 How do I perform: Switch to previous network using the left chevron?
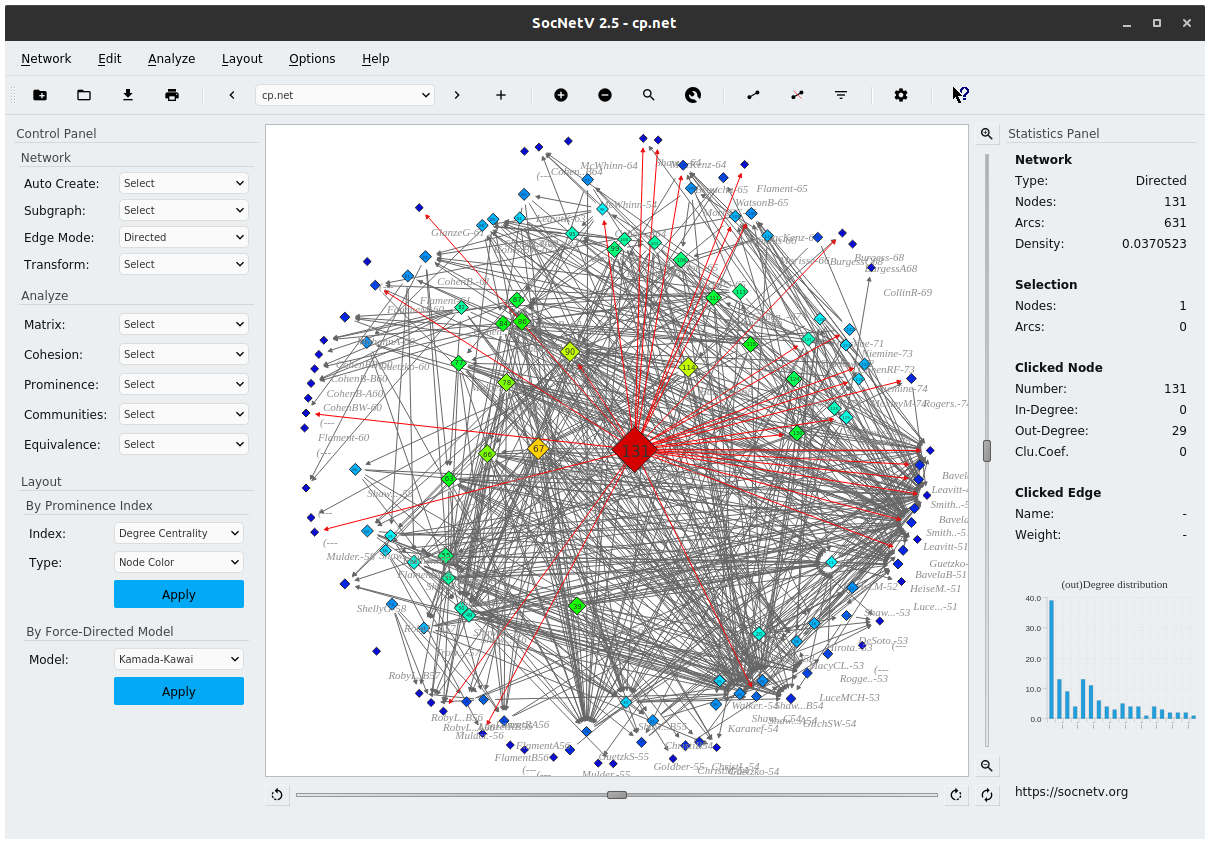pos(231,94)
